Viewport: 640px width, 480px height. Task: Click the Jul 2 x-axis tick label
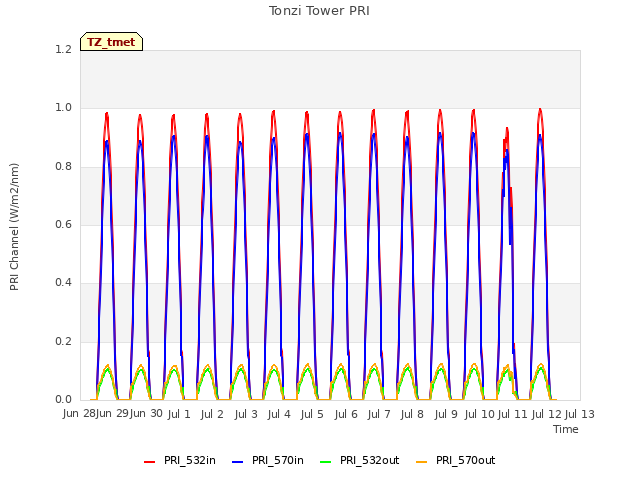[x=212, y=414]
